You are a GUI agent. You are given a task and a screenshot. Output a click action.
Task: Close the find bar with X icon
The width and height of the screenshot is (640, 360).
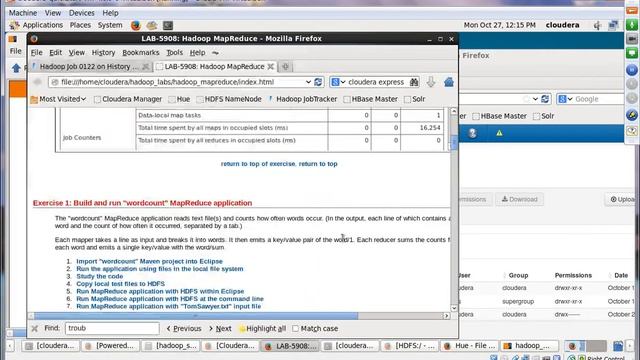tap(35, 328)
